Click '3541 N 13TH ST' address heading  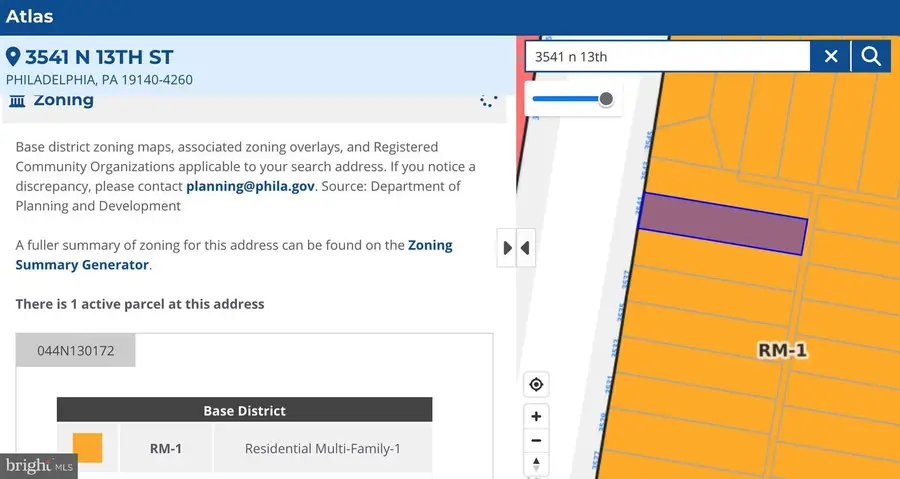click(99, 57)
